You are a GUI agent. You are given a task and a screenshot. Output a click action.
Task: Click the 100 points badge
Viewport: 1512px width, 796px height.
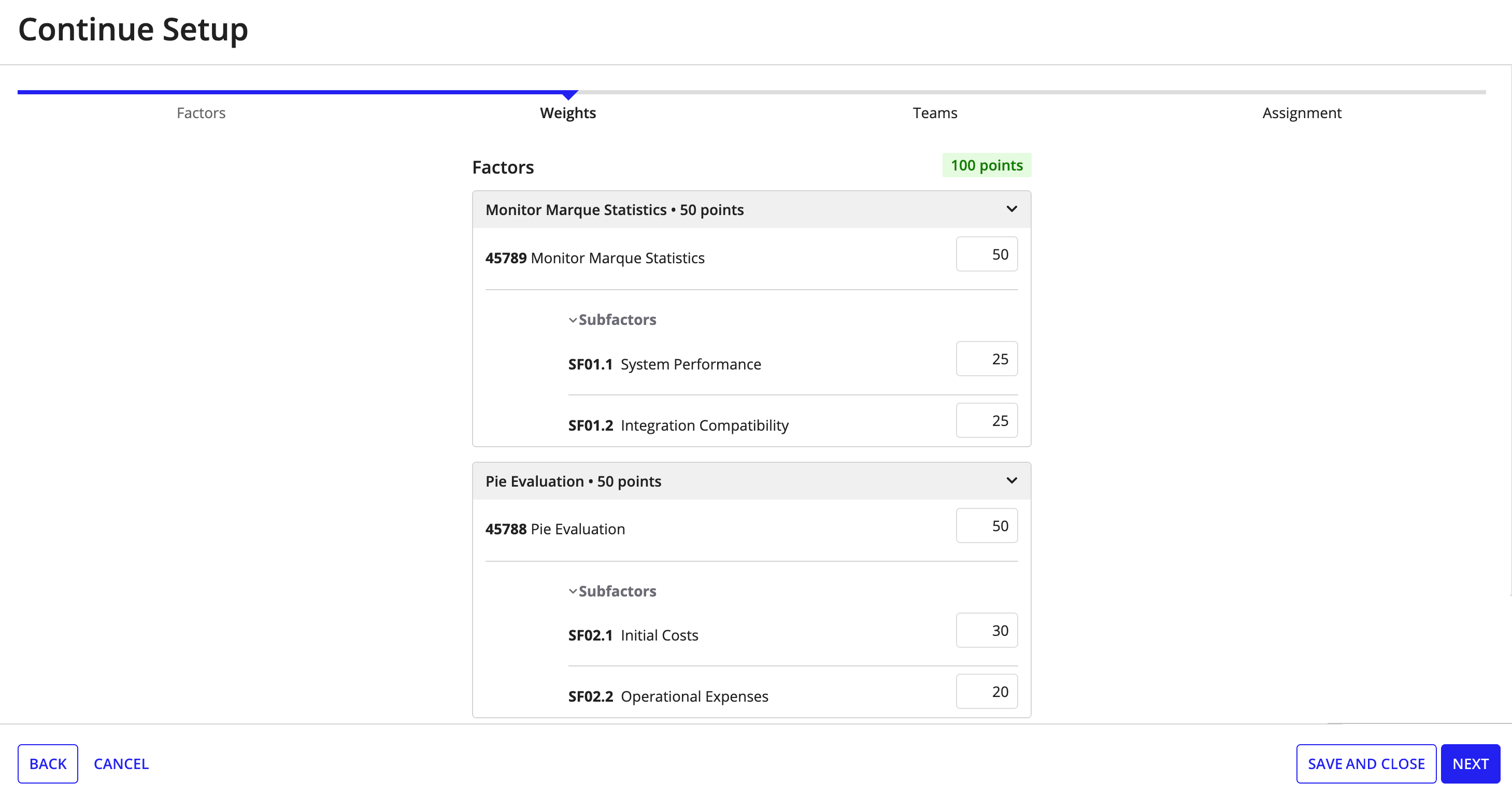pyautogui.click(x=986, y=165)
